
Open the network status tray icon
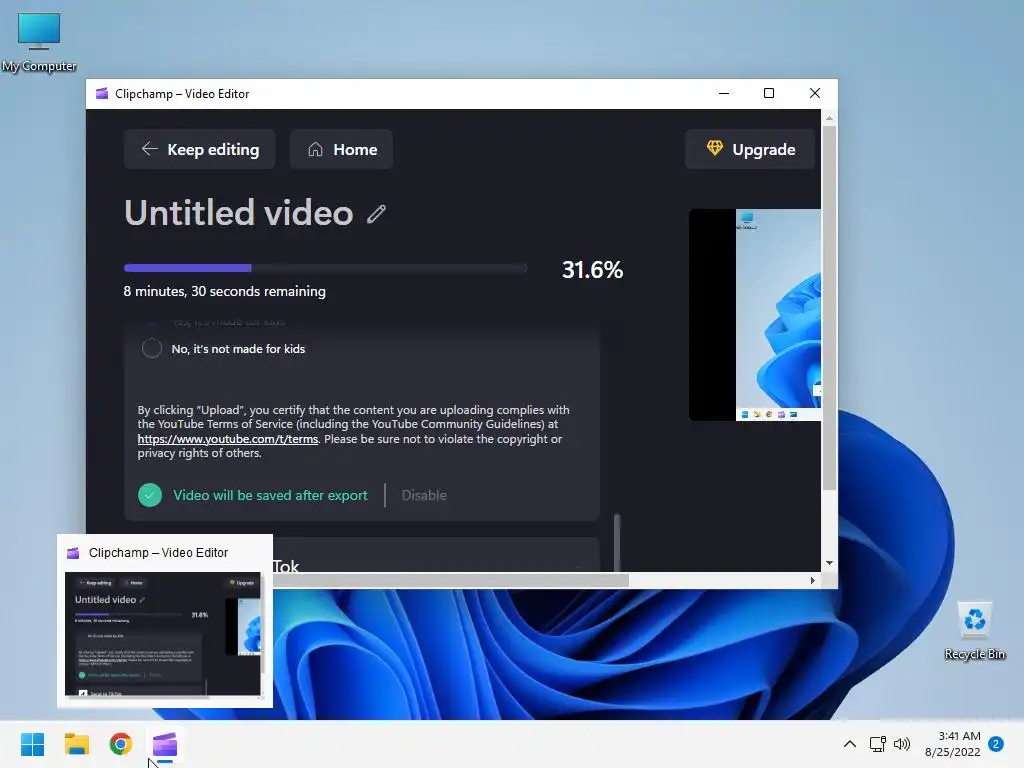click(877, 744)
